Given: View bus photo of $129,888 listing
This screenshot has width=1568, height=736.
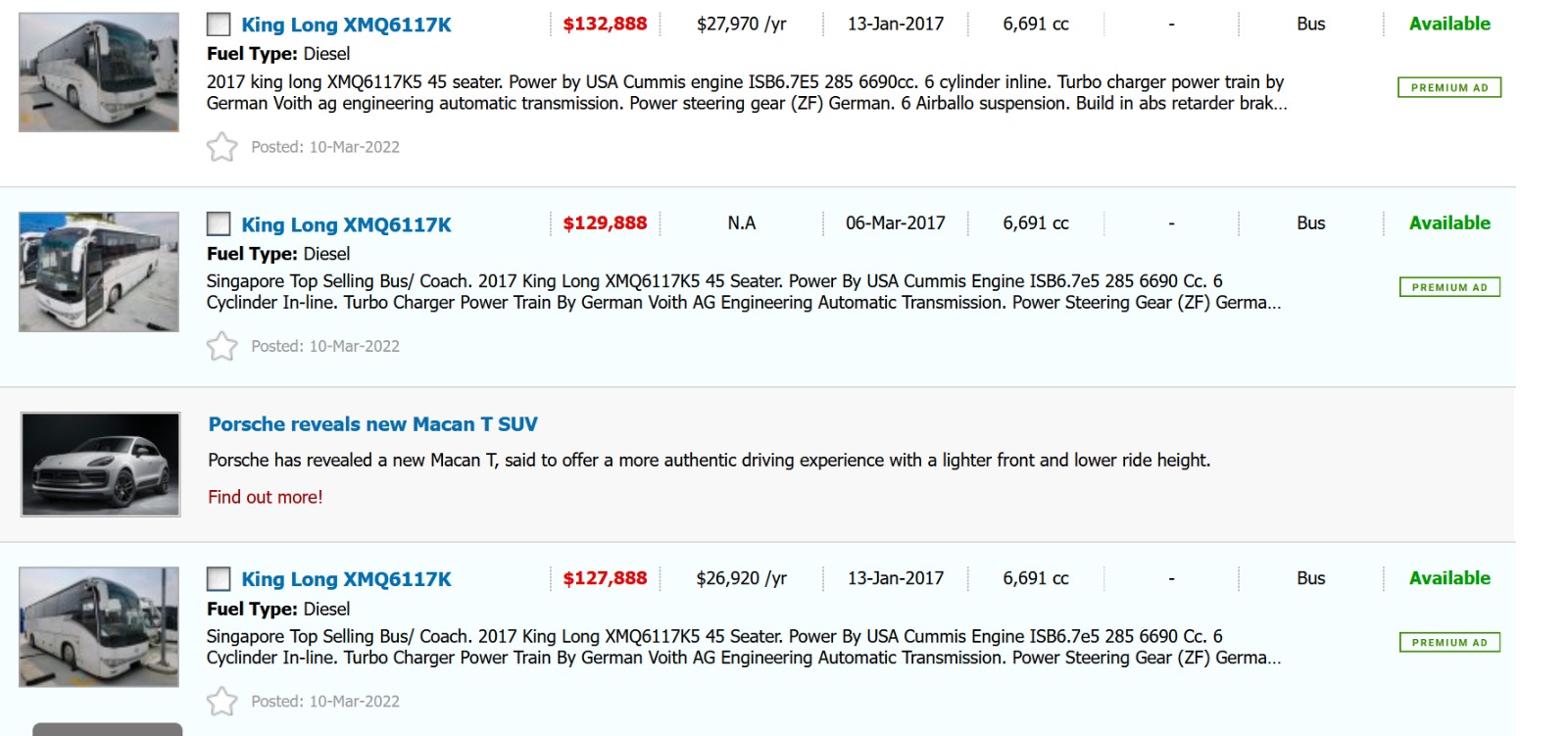Looking at the screenshot, I should click(99, 271).
